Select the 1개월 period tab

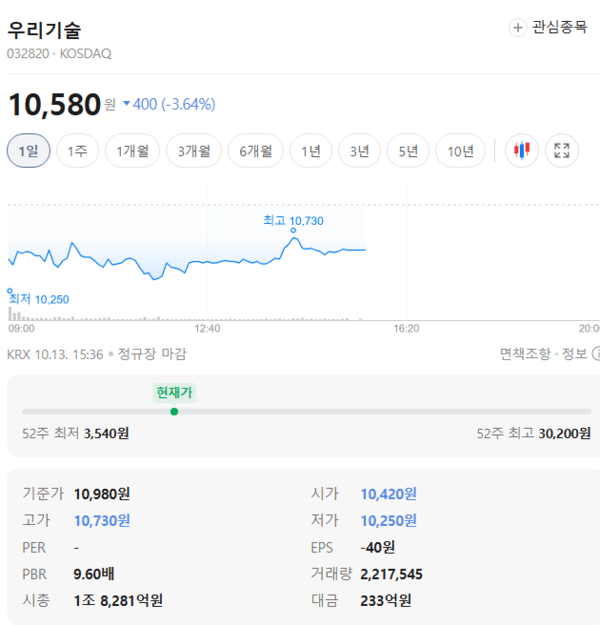132,151
